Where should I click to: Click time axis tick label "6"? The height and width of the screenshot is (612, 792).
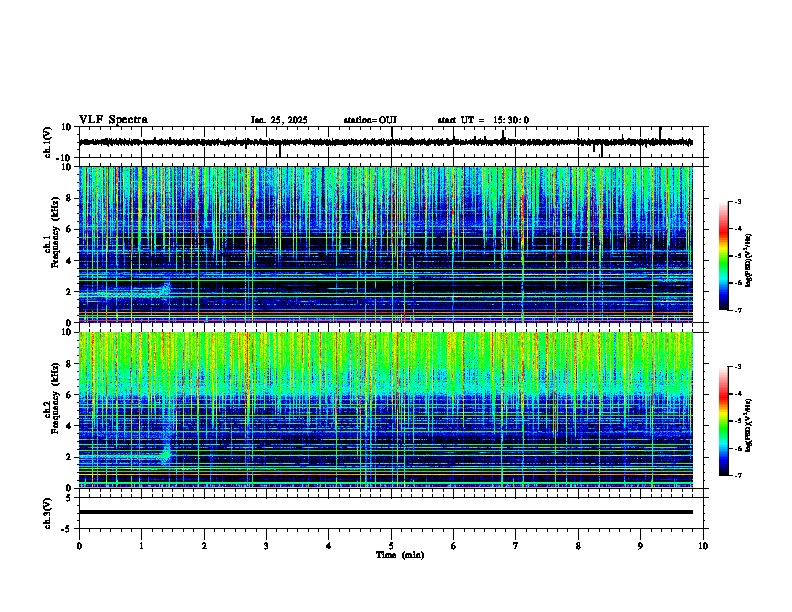click(x=454, y=546)
